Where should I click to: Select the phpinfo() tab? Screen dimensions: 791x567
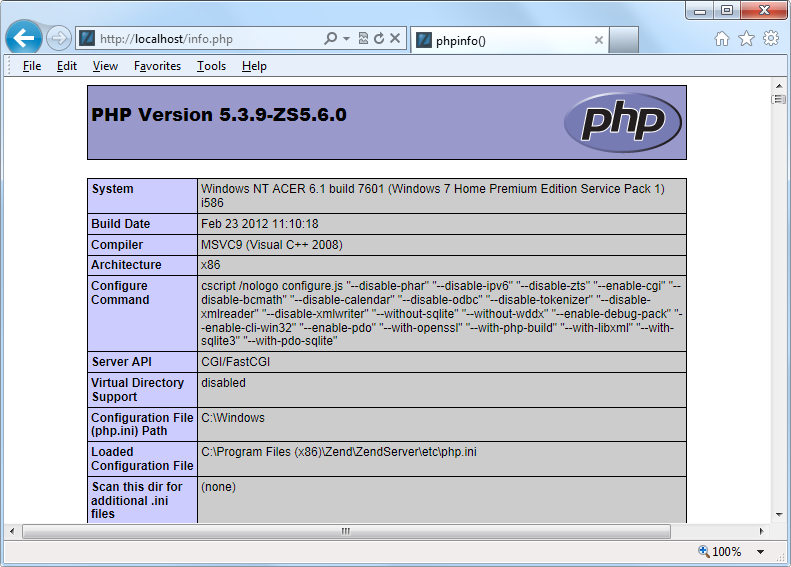tap(510, 40)
